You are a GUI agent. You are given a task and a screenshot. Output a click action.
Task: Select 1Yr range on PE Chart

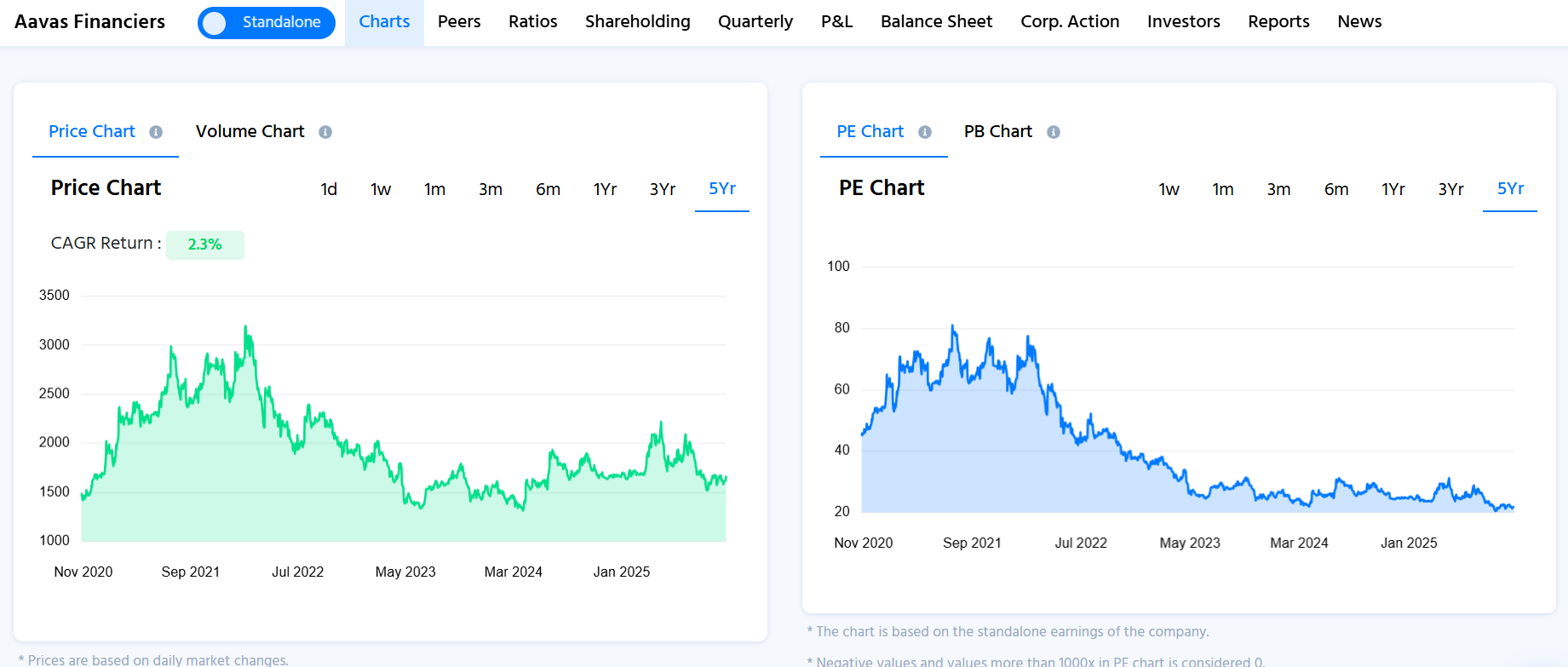click(x=1393, y=189)
